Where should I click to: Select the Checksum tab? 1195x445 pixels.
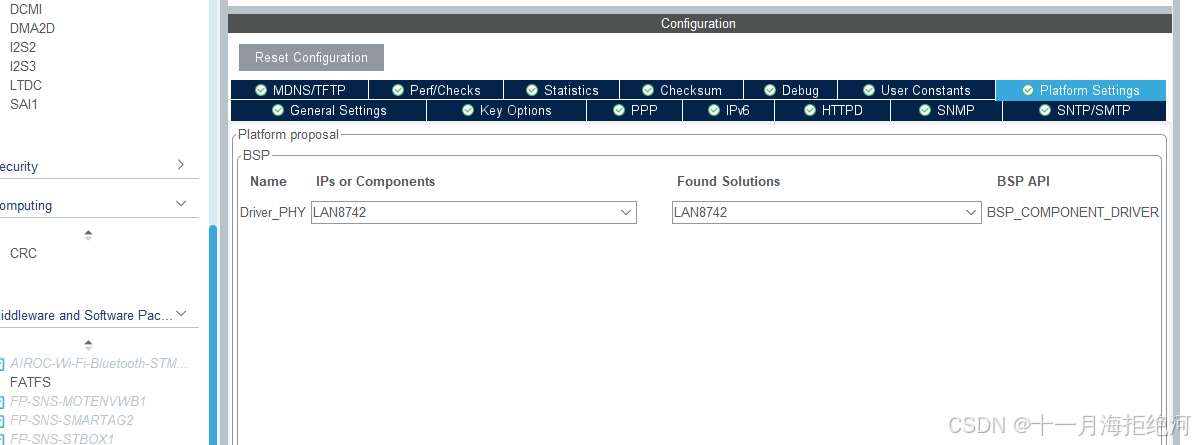(681, 90)
